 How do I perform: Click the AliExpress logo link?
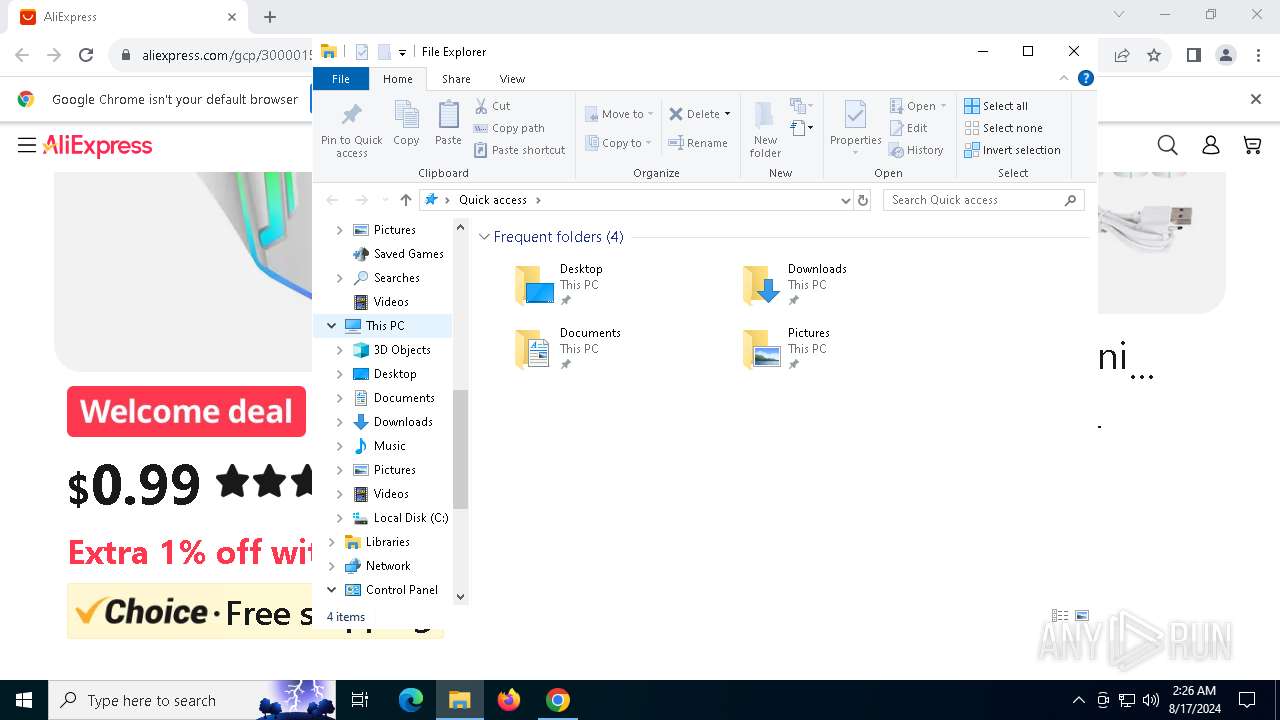click(x=98, y=146)
